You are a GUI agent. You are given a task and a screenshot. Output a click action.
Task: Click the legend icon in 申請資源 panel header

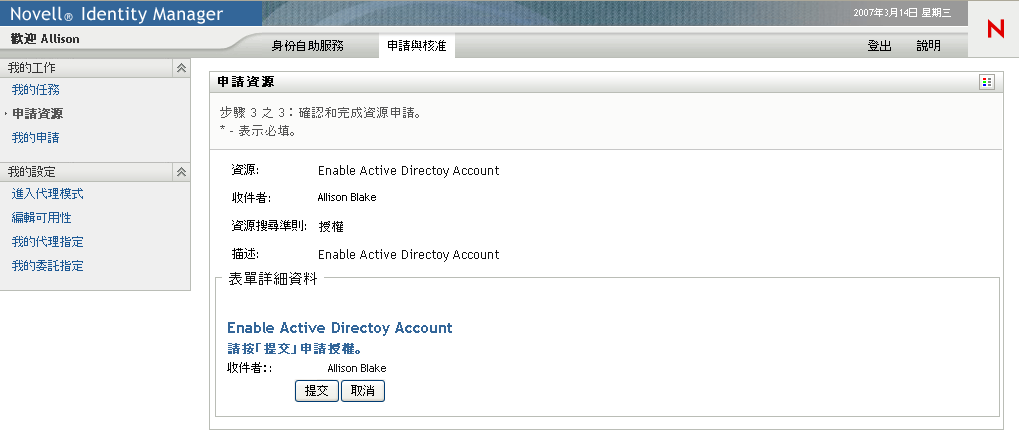click(x=987, y=82)
